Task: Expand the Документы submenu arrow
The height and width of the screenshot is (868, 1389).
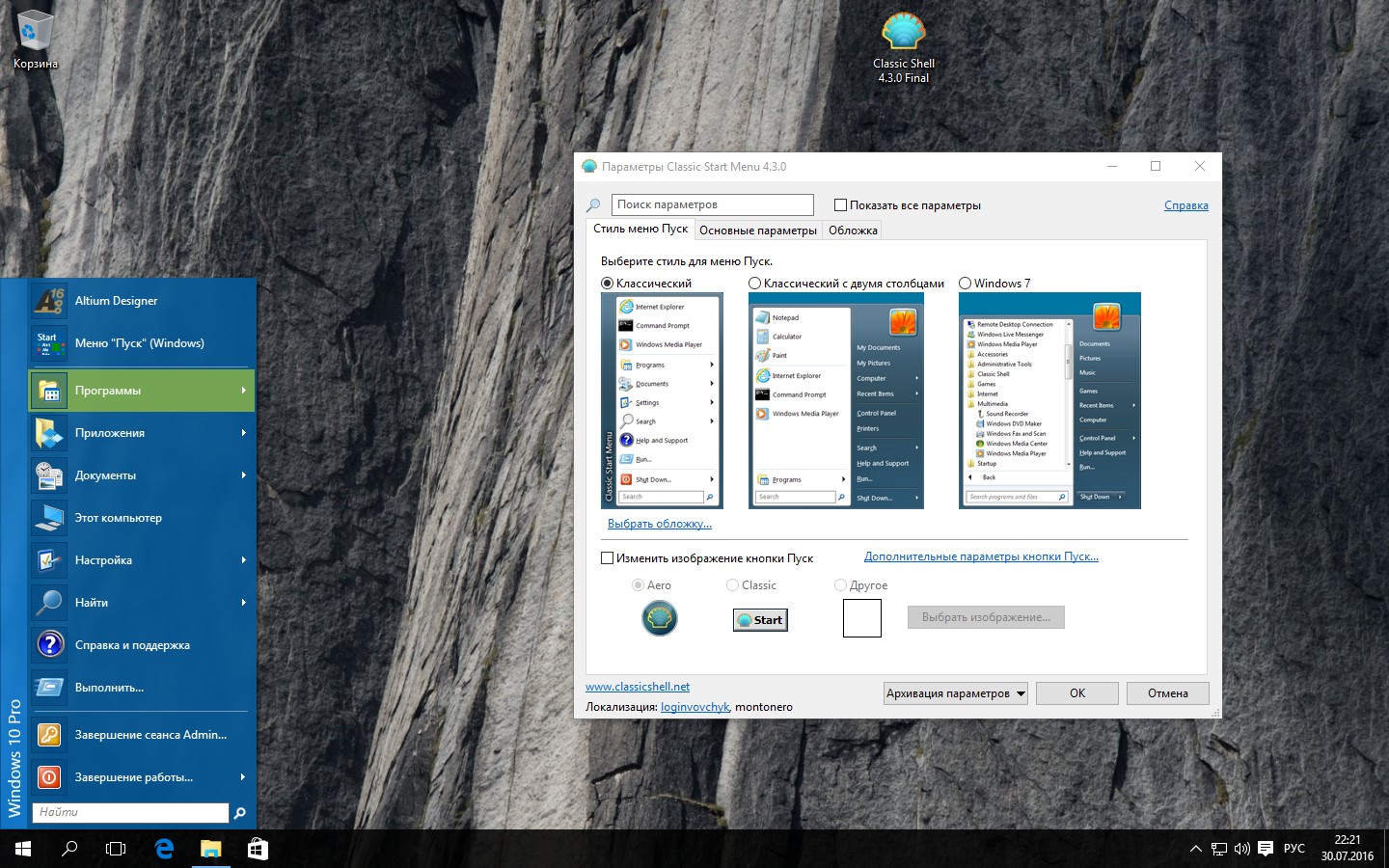Action: 243,475
